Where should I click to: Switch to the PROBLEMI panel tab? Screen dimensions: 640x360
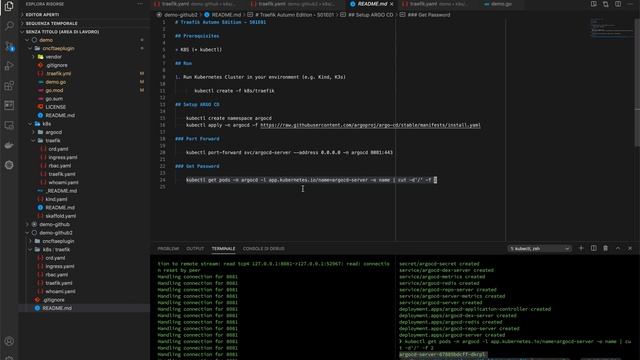click(168, 249)
